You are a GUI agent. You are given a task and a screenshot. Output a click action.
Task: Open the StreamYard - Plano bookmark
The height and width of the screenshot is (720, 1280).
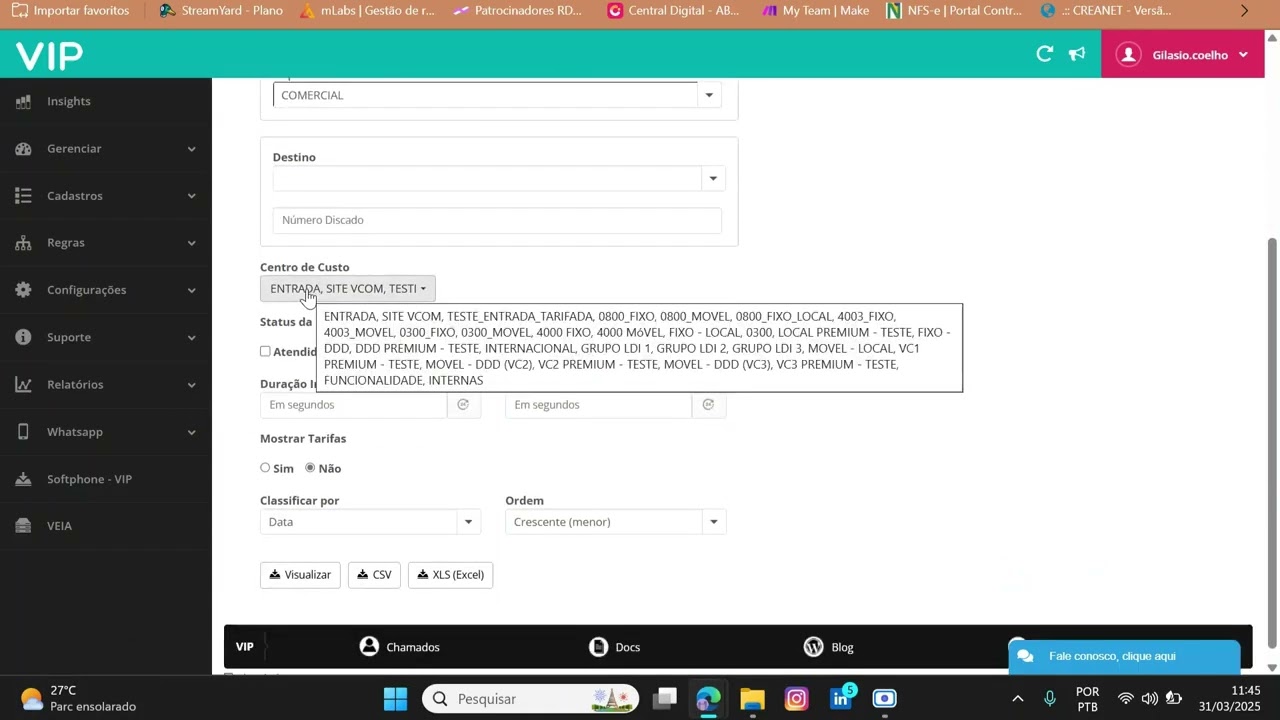click(x=221, y=11)
